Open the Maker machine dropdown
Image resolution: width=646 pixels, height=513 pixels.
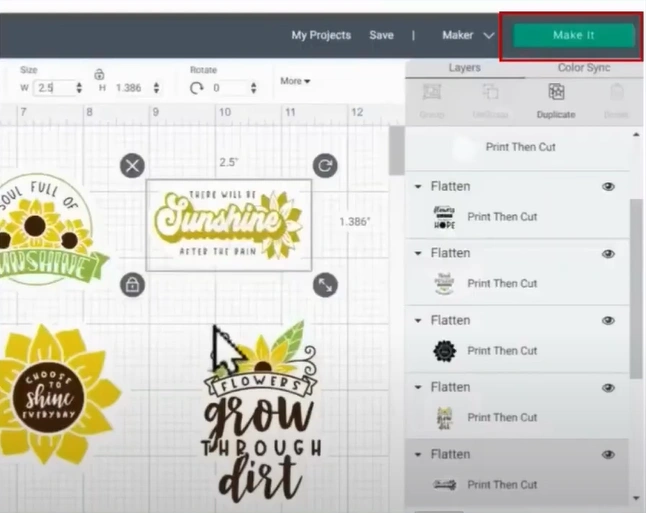(468, 35)
